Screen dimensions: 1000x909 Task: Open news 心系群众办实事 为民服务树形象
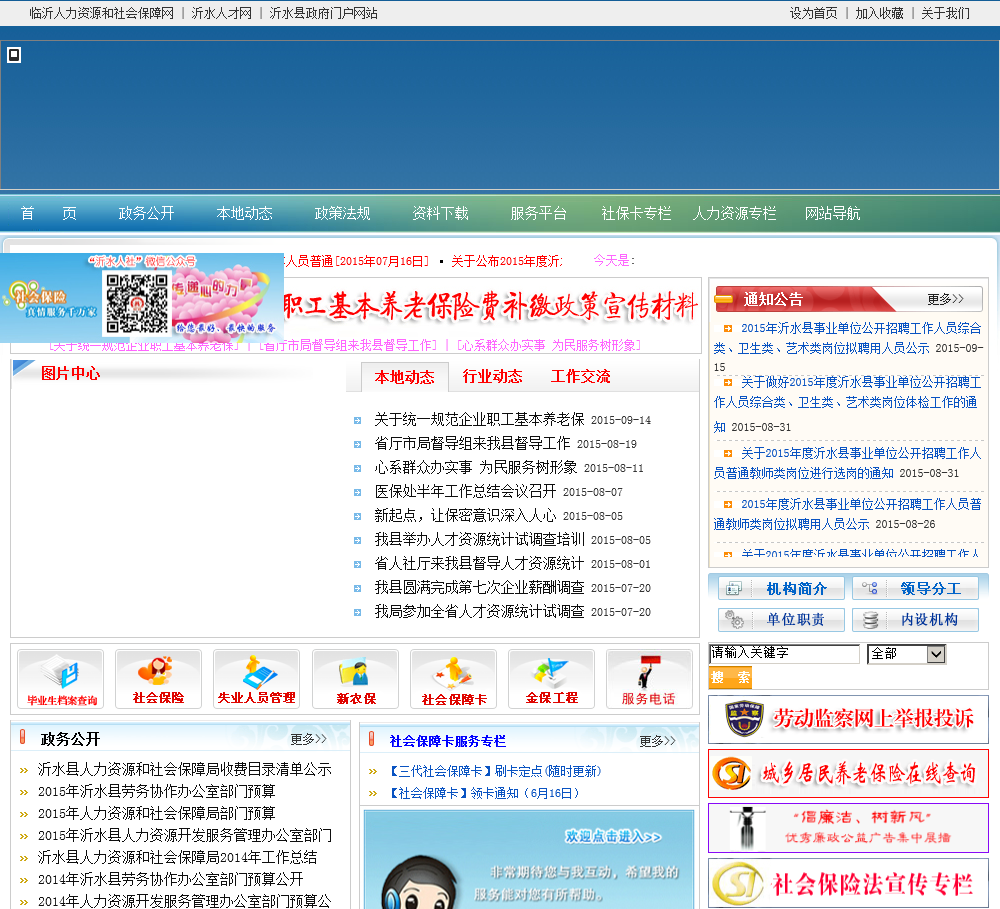pos(476,467)
